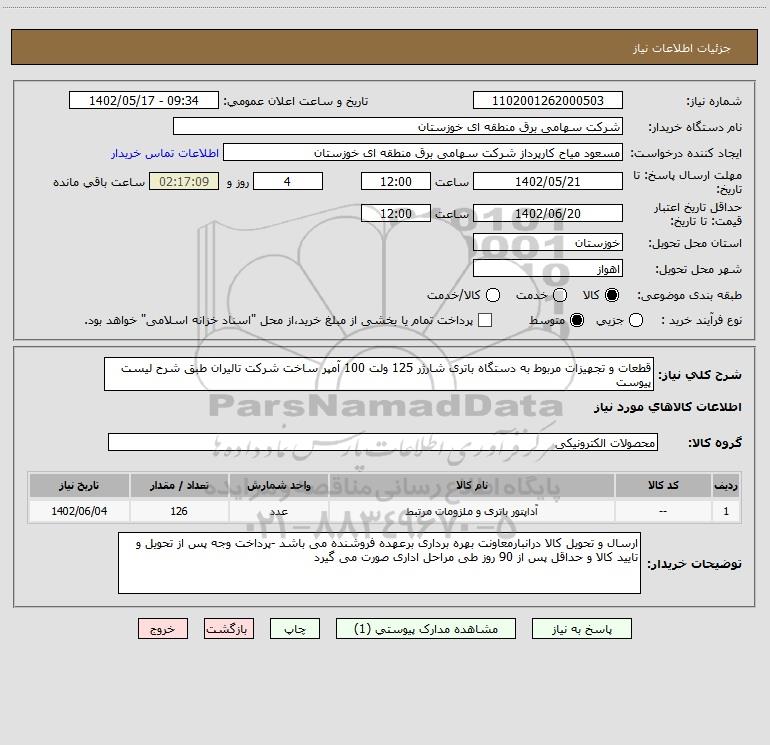Viewport: 770px width, 745px height.
Task: Select the کالا/خدمت radio button
Action: point(493,295)
